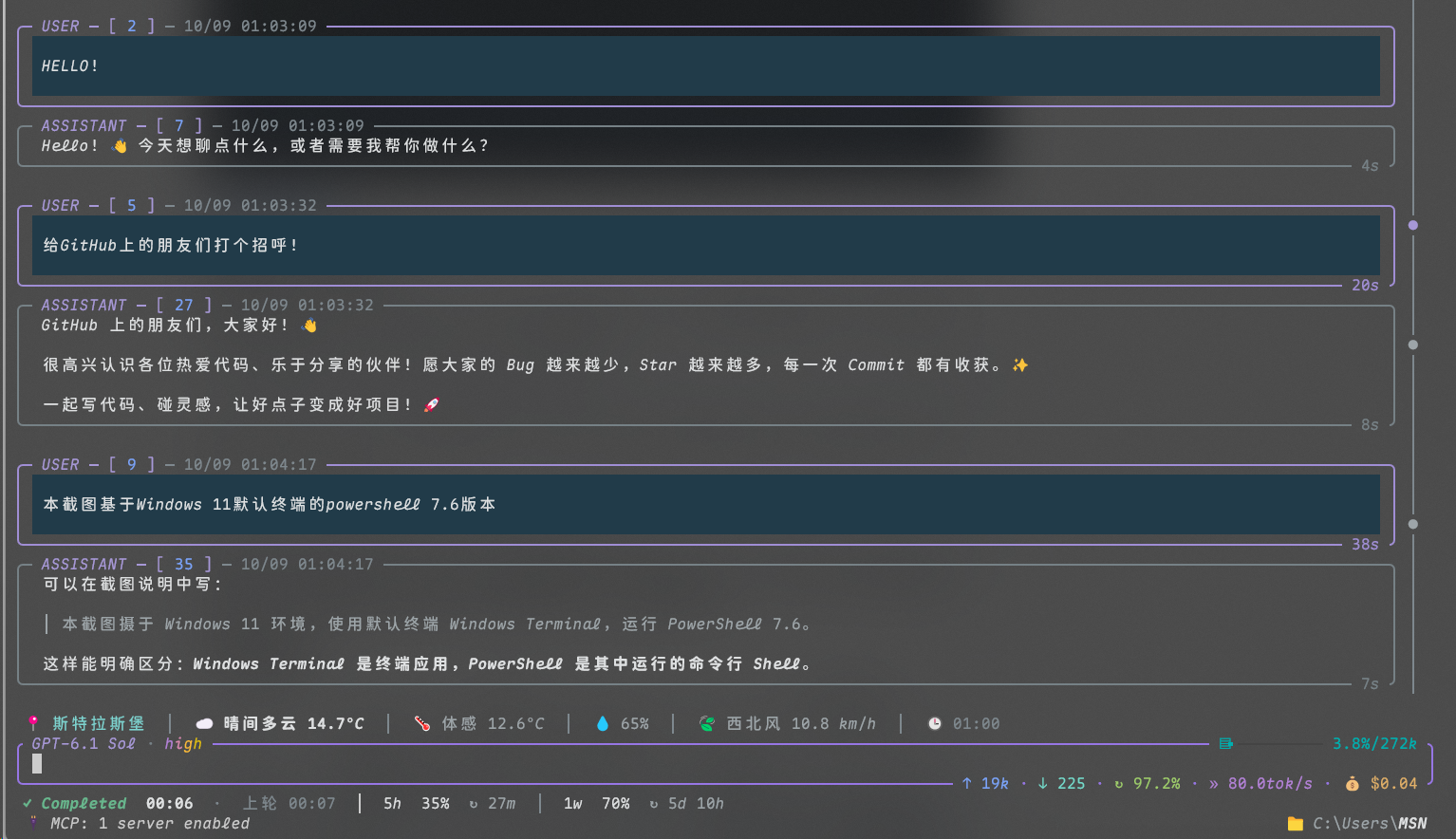1456x839 pixels.
Task: Click the '上轮 00:07' last turn timer
Action: click(x=289, y=803)
